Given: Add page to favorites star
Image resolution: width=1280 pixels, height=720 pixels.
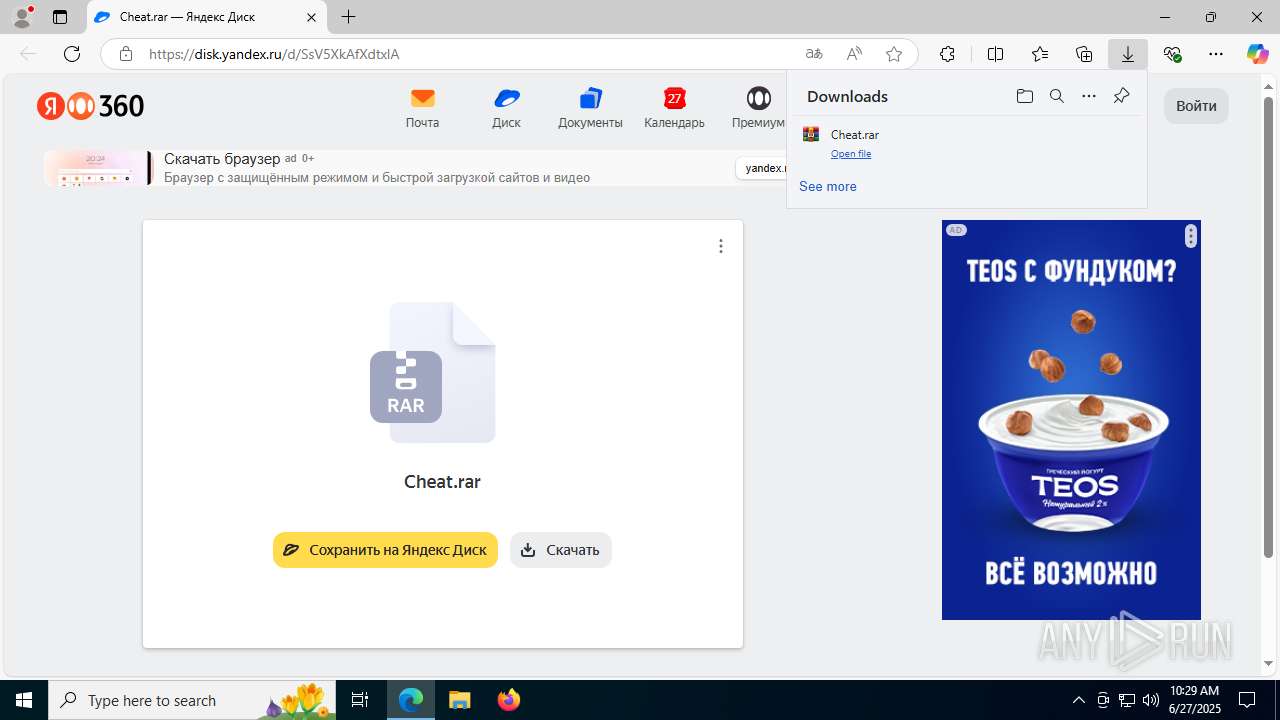Looking at the screenshot, I should click(x=894, y=54).
